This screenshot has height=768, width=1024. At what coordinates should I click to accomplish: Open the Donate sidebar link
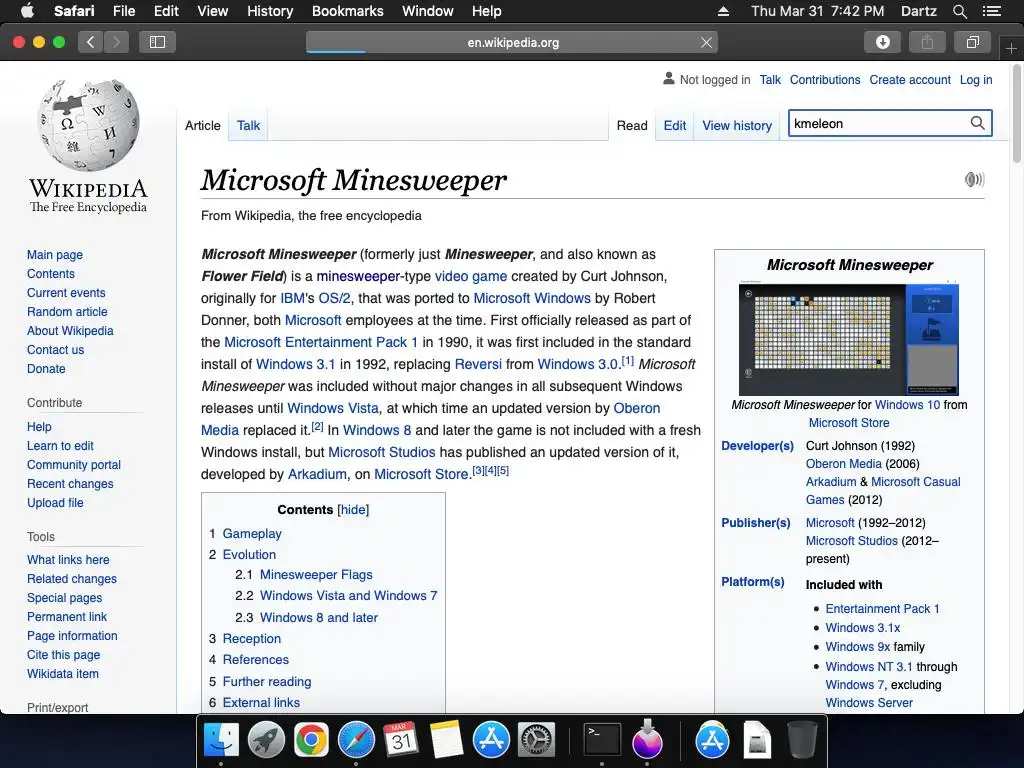46,368
